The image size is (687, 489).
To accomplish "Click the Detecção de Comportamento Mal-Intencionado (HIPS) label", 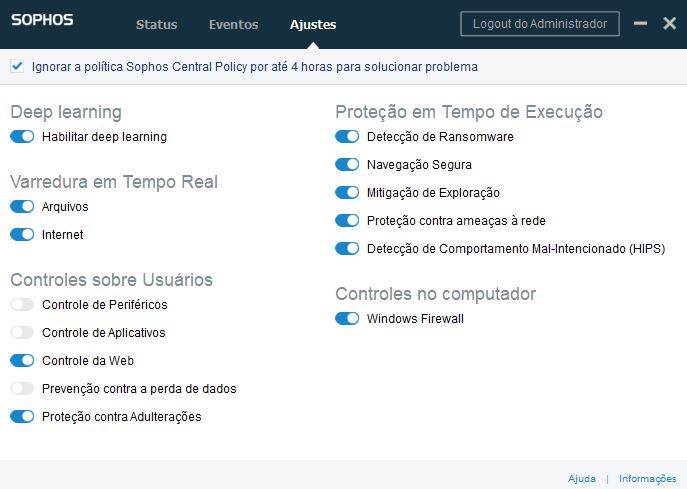I will pyautogui.click(x=516, y=248).
